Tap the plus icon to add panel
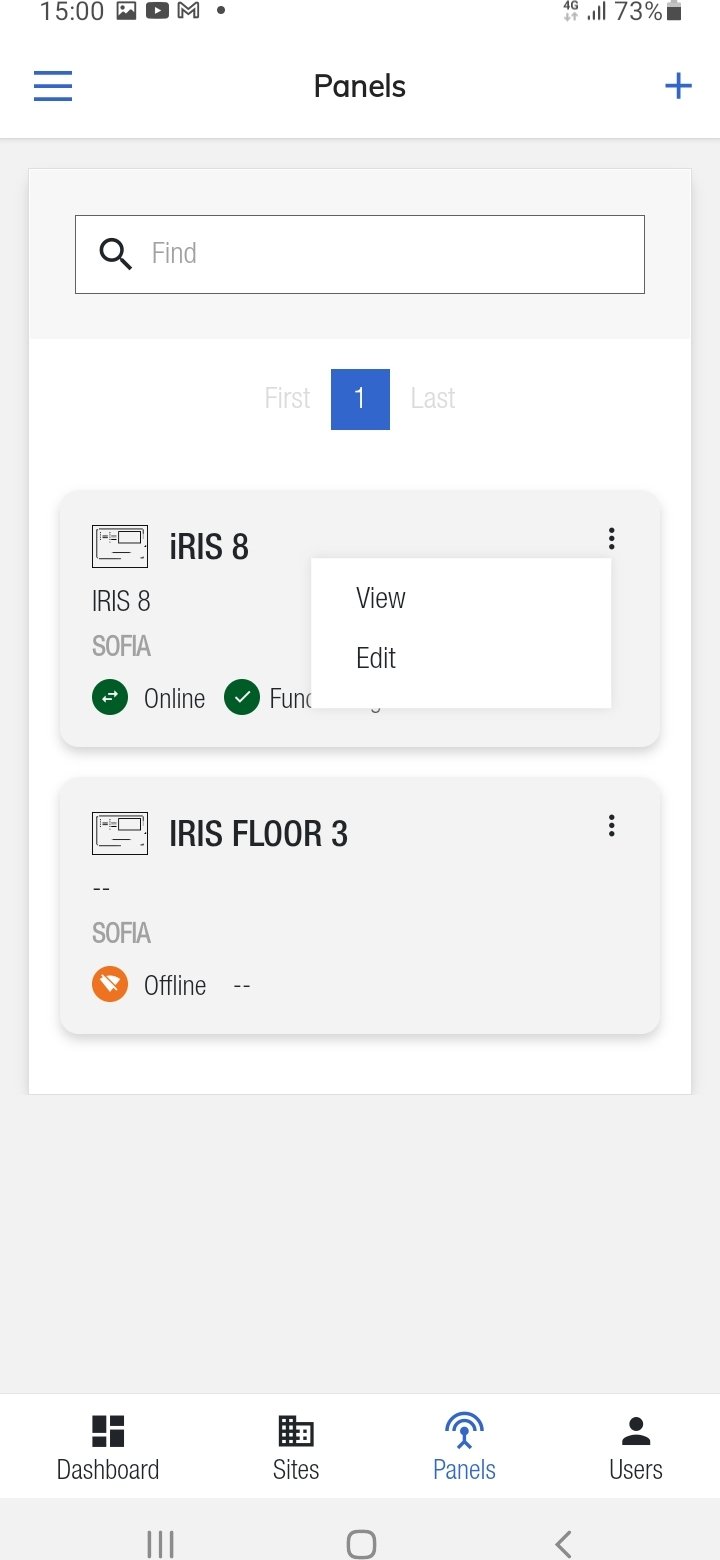Screen dimensions: 720x1560 (x=678, y=86)
